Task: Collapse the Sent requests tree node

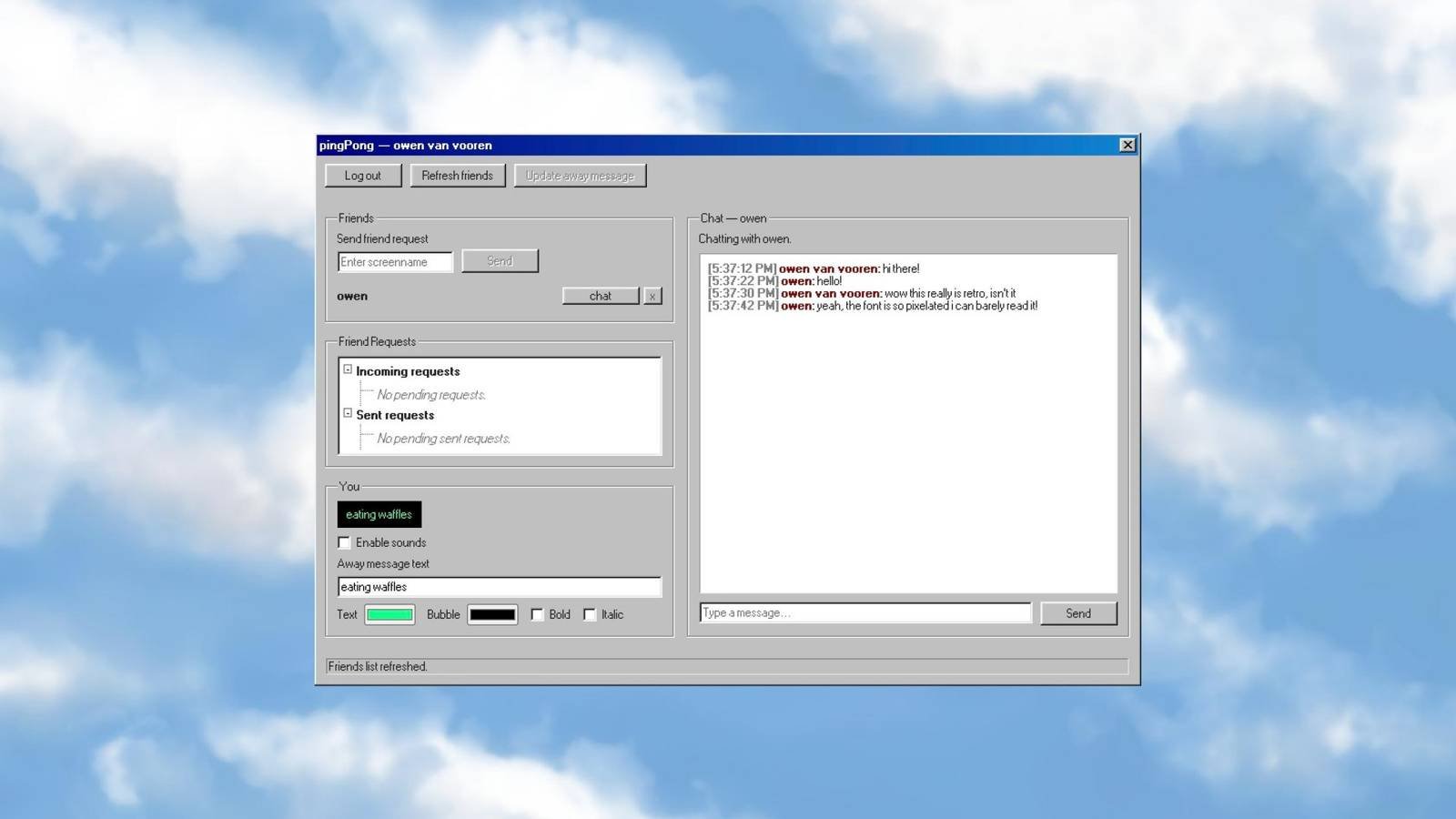Action: 349,412
